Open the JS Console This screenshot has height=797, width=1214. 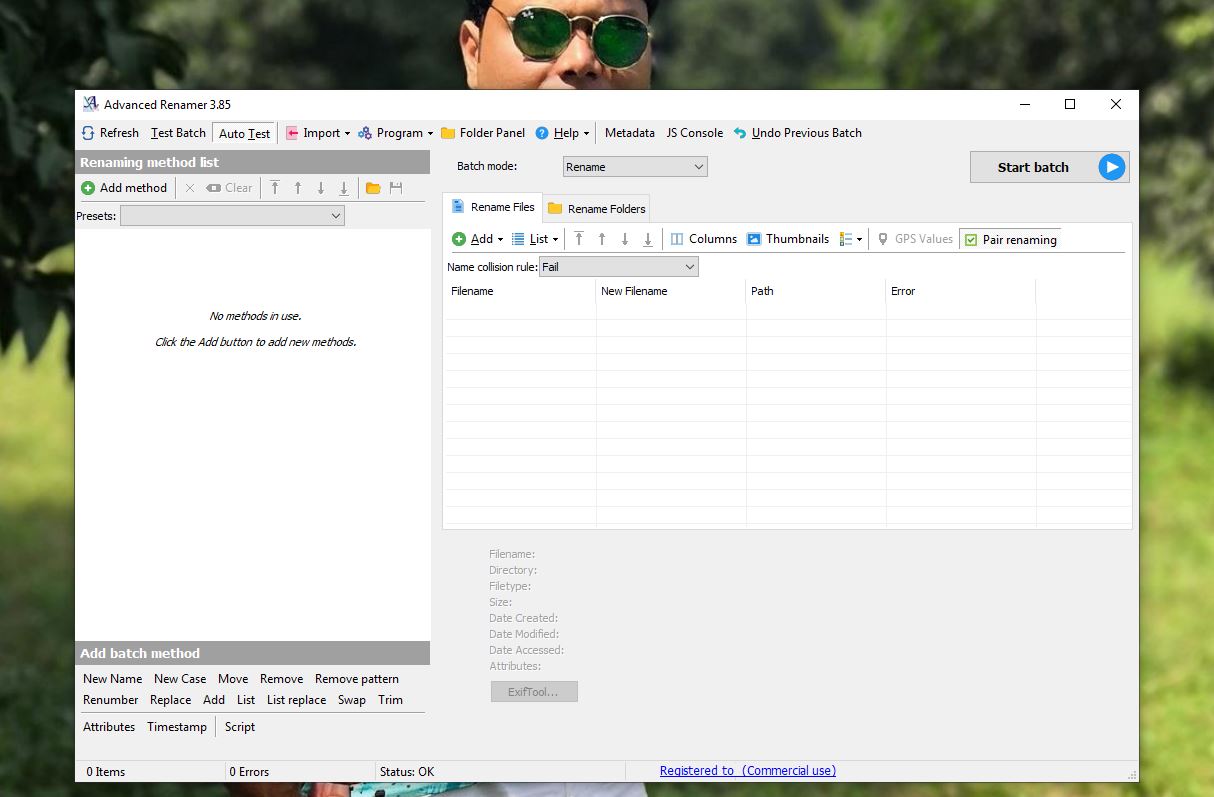(x=695, y=133)
